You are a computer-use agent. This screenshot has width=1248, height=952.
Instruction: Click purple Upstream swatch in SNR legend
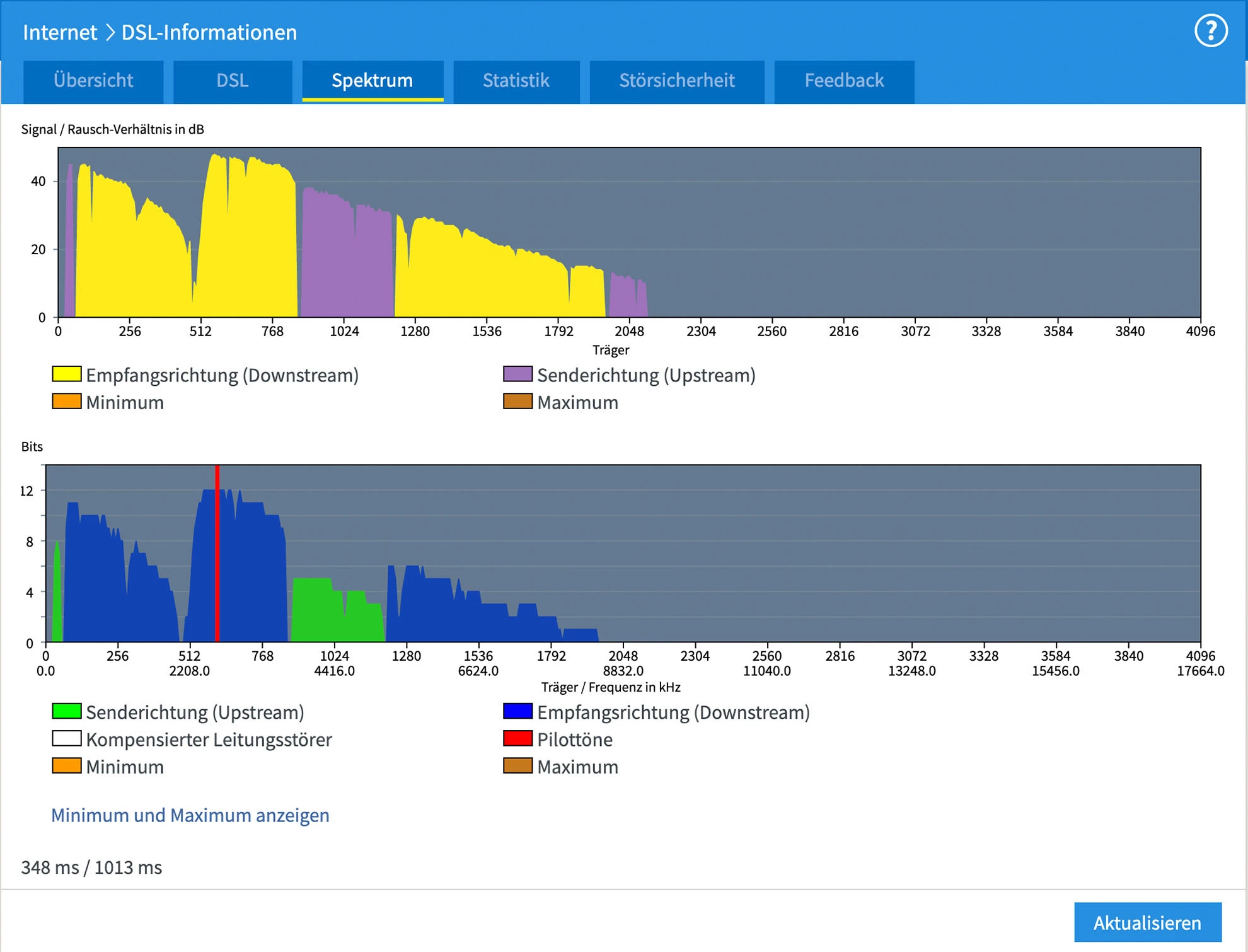tap(517, 374)
